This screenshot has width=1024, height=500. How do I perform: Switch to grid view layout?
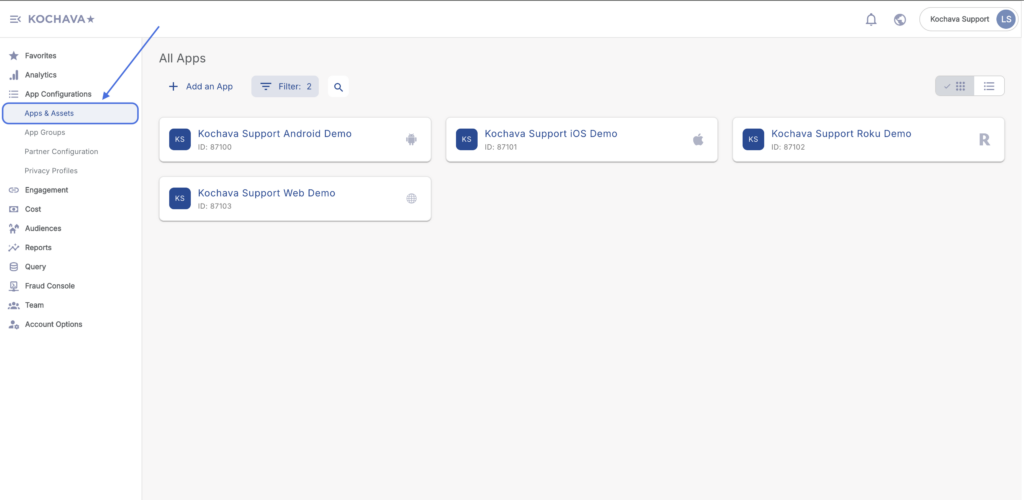[x=954, y=86]
